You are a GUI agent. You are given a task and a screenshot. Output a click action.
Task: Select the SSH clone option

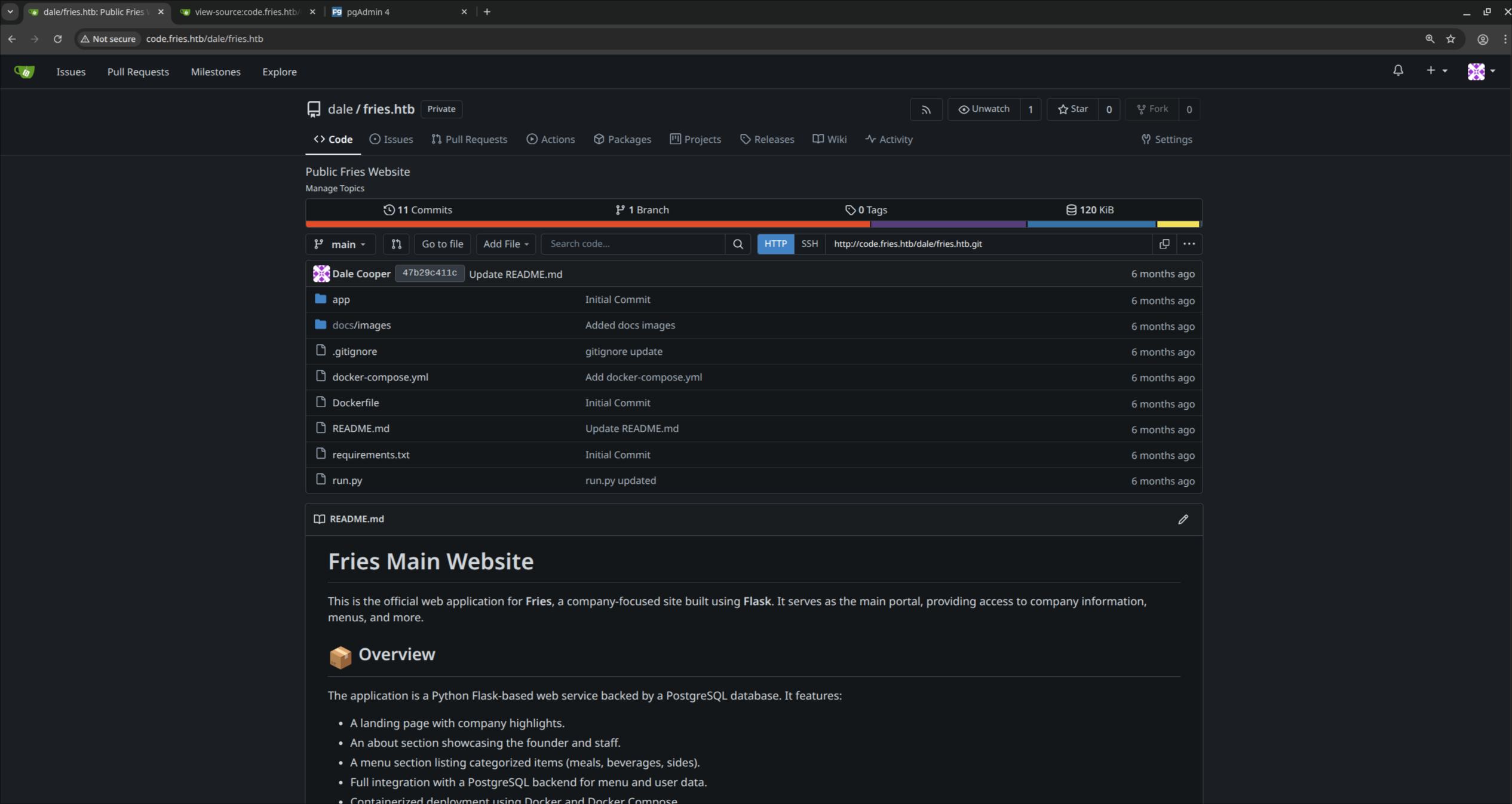[809, 244]
